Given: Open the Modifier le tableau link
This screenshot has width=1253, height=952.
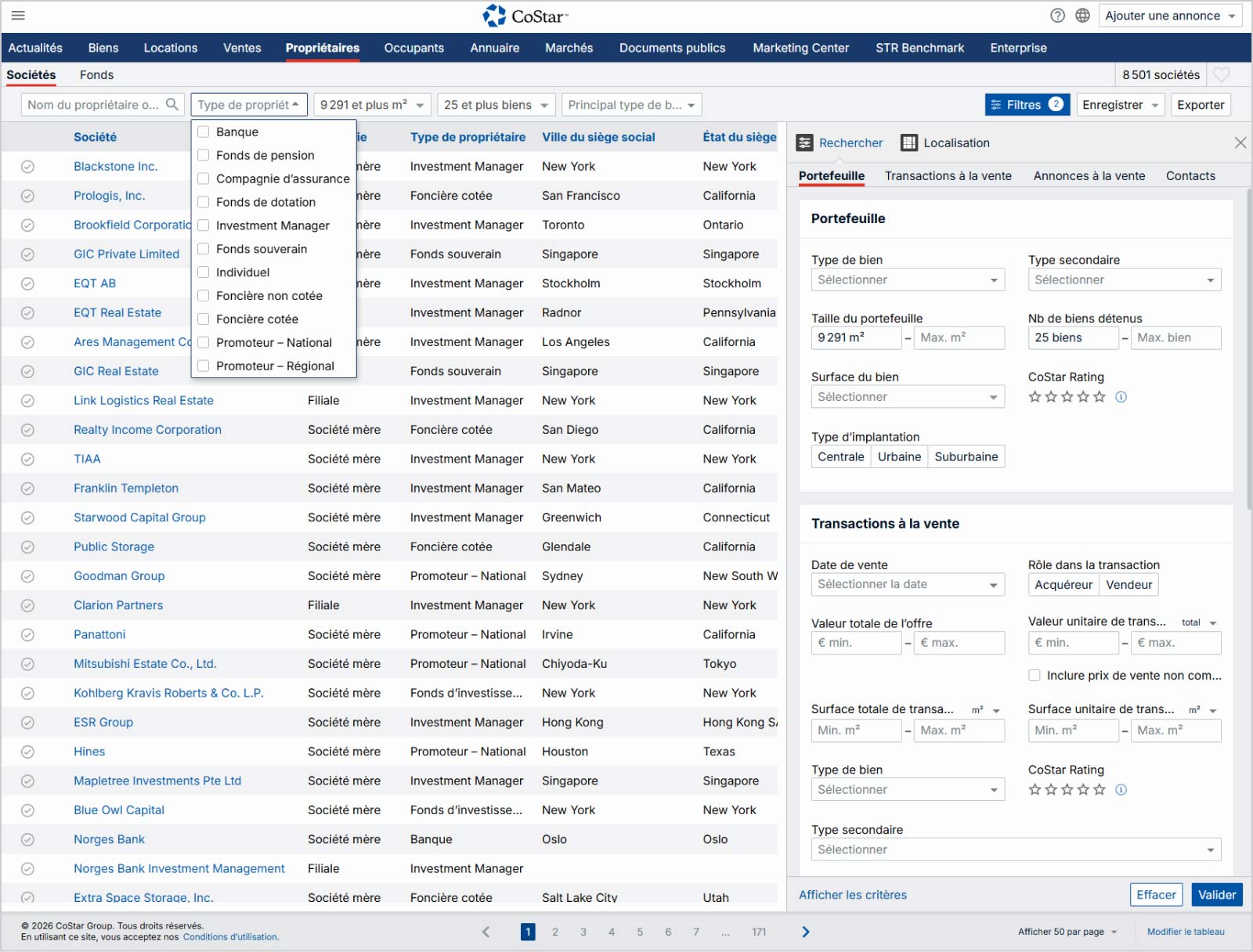Looking at the screenshot, I should point(1186,932).
